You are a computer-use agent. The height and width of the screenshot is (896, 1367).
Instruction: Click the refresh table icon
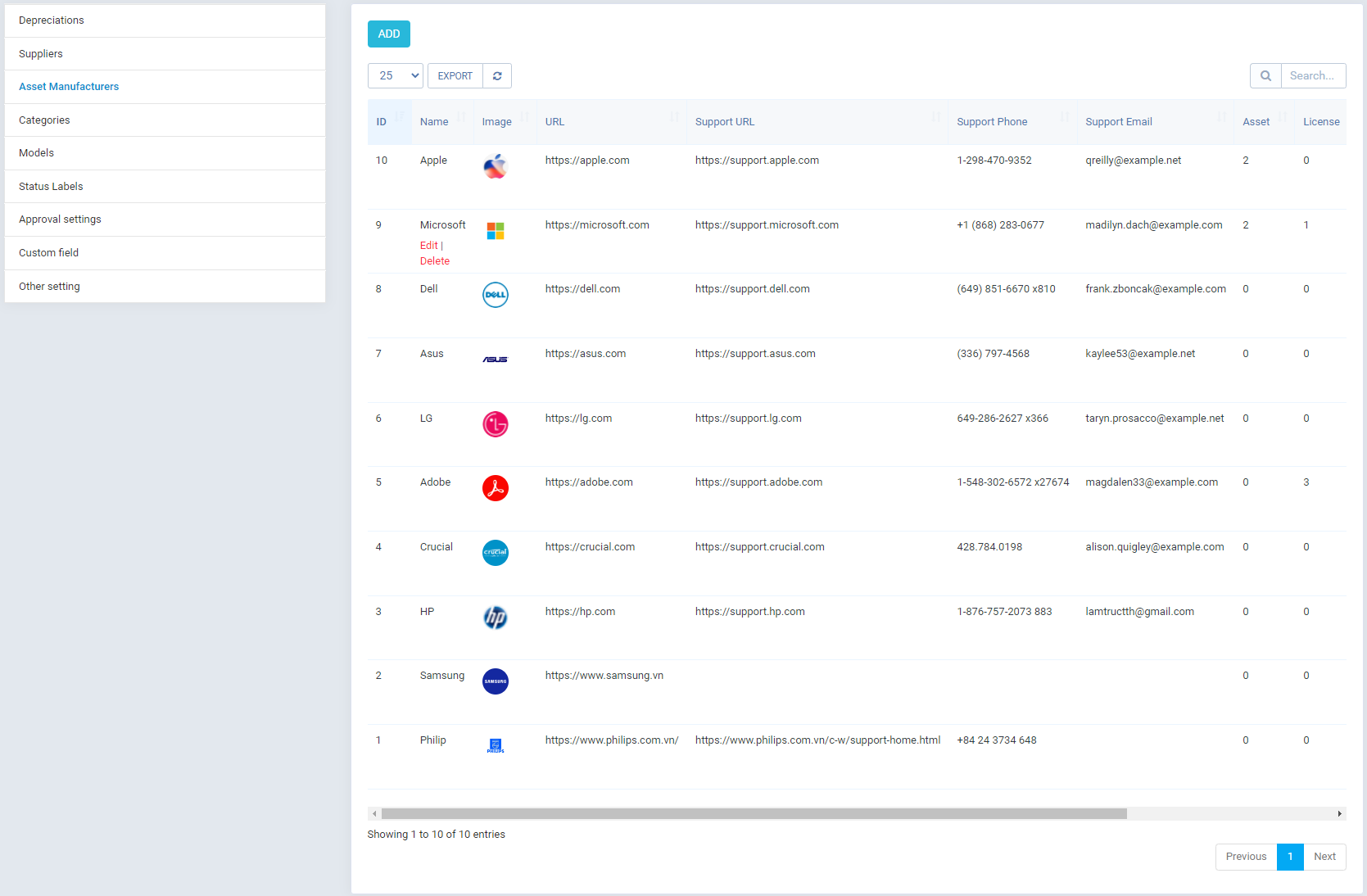tap(497, 76)
